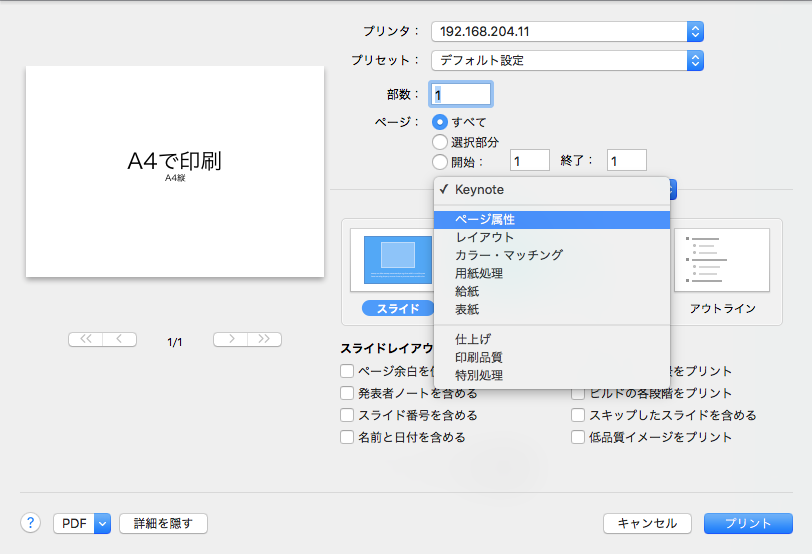Open the プリンタ dropdown
The height and width of the screenshot is (554, 812).
pyautogui.click(x=567, y=31)
